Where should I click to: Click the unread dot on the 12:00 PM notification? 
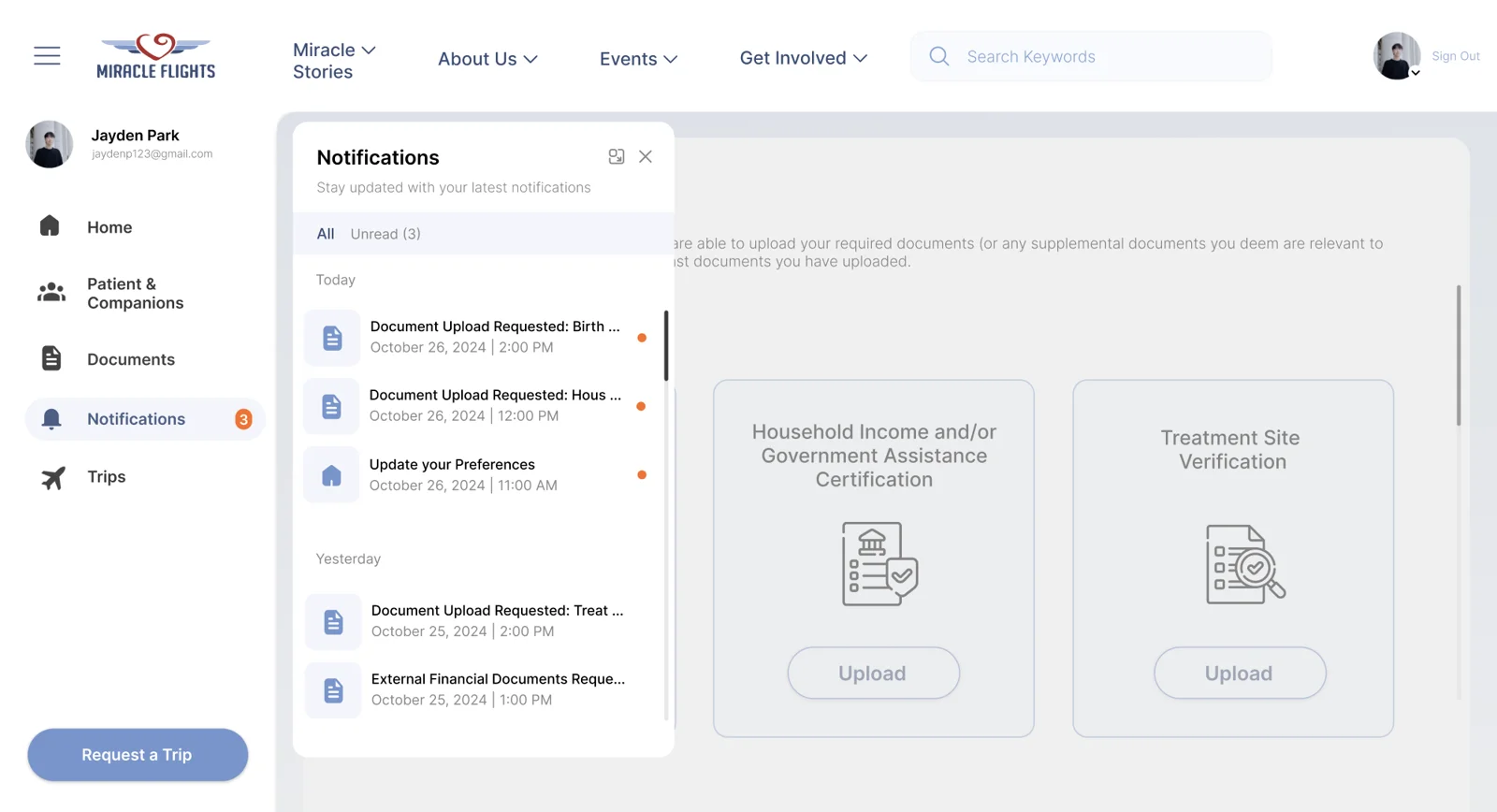[x=641, y=406]
